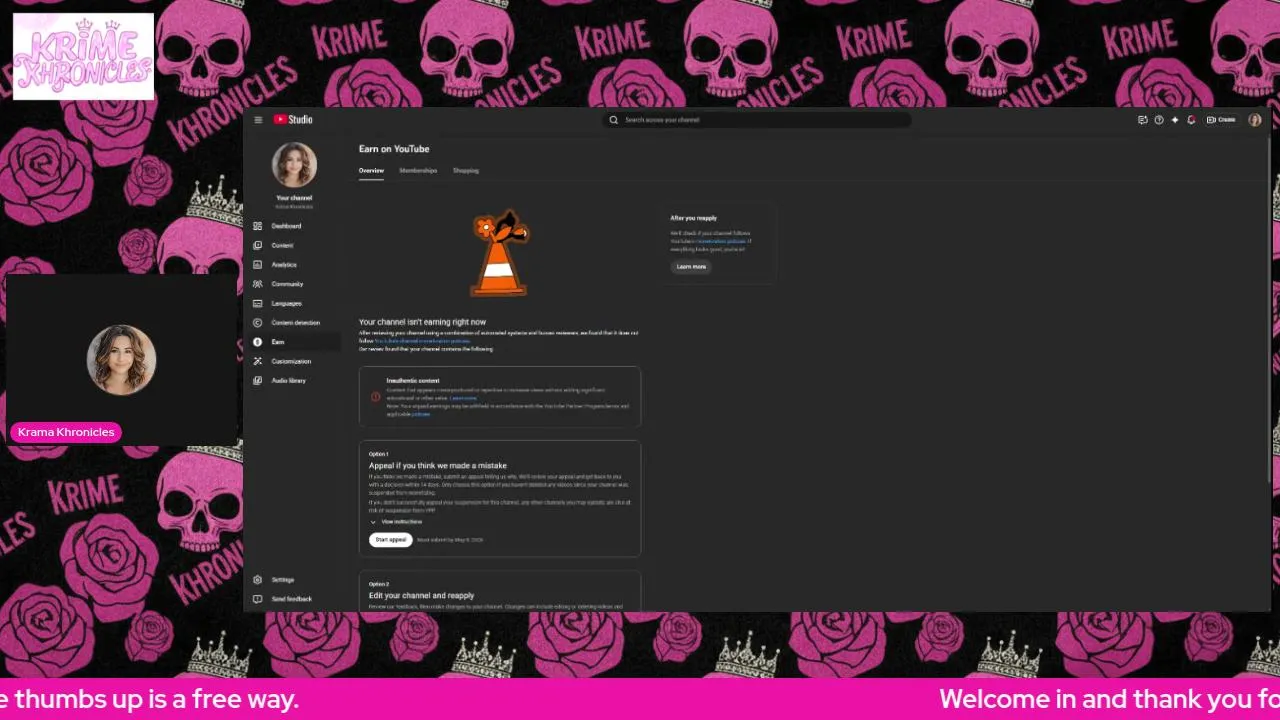1280x720 pixels.
Task: Click Learn more under After you reapply
Action: point(691,267)
